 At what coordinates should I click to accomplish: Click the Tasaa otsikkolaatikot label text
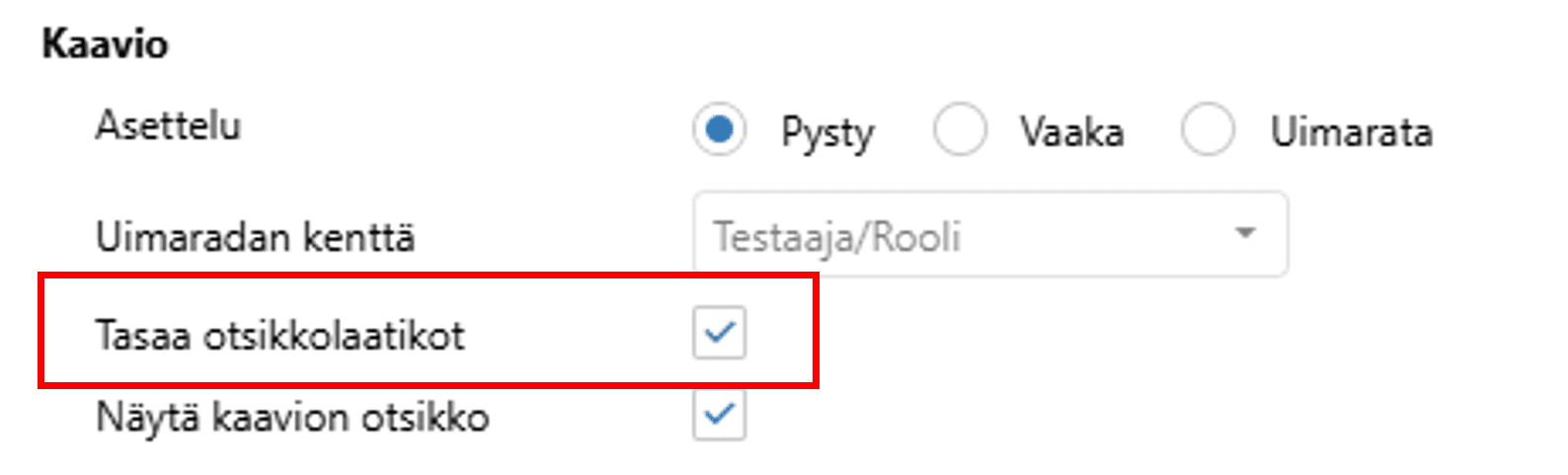(x=279, y=336)
